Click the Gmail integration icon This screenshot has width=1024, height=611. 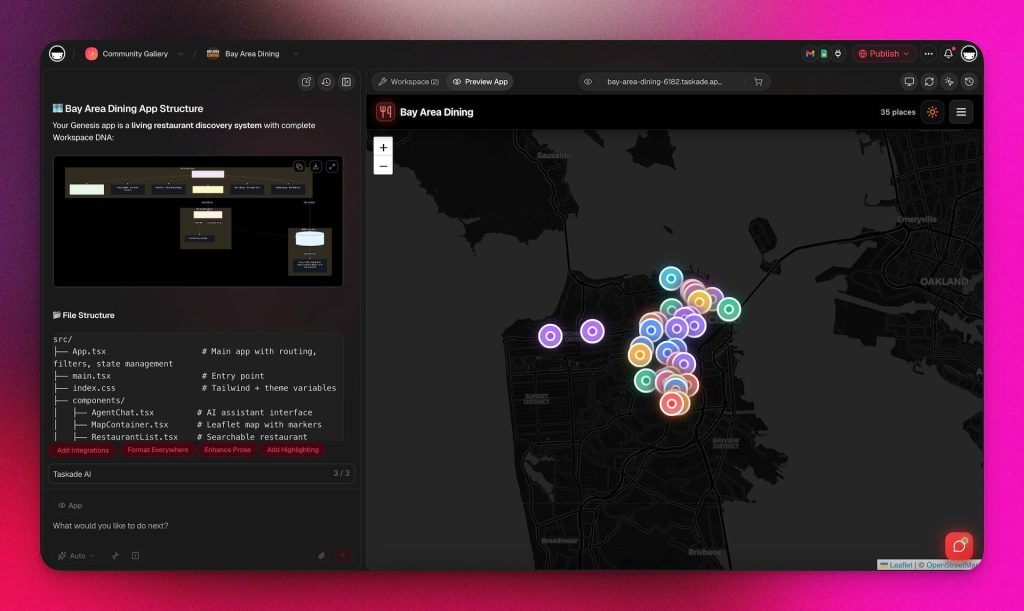(810, 54)
